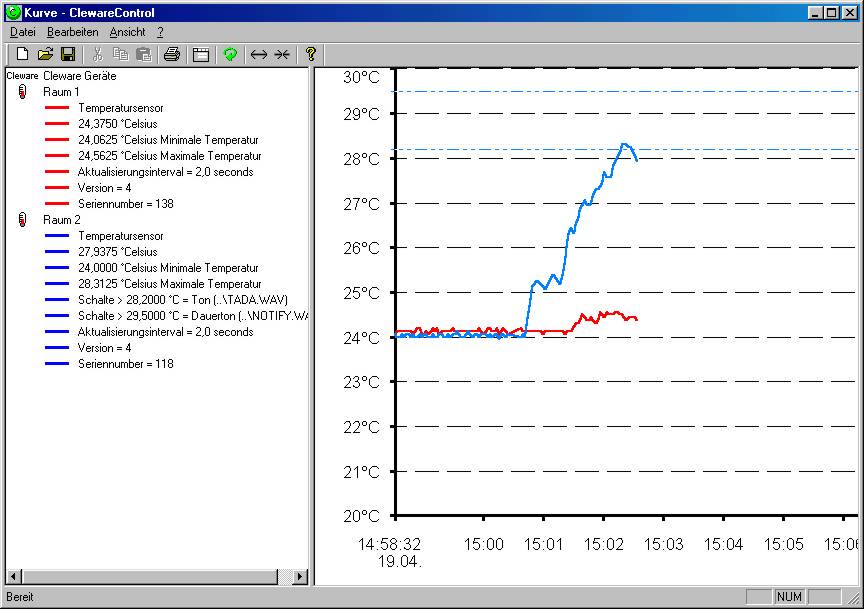The width and height of the screenshot is (864, 609).
Task: Select Cleware Geräte root tree node
Action: pos(80,76)
